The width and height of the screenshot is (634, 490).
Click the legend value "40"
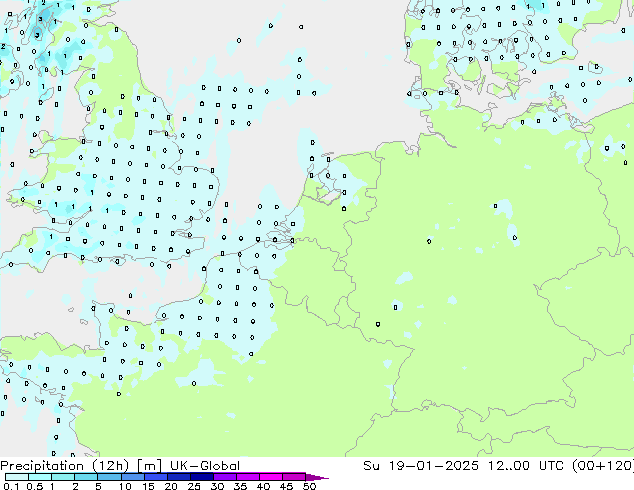[263, 486]
